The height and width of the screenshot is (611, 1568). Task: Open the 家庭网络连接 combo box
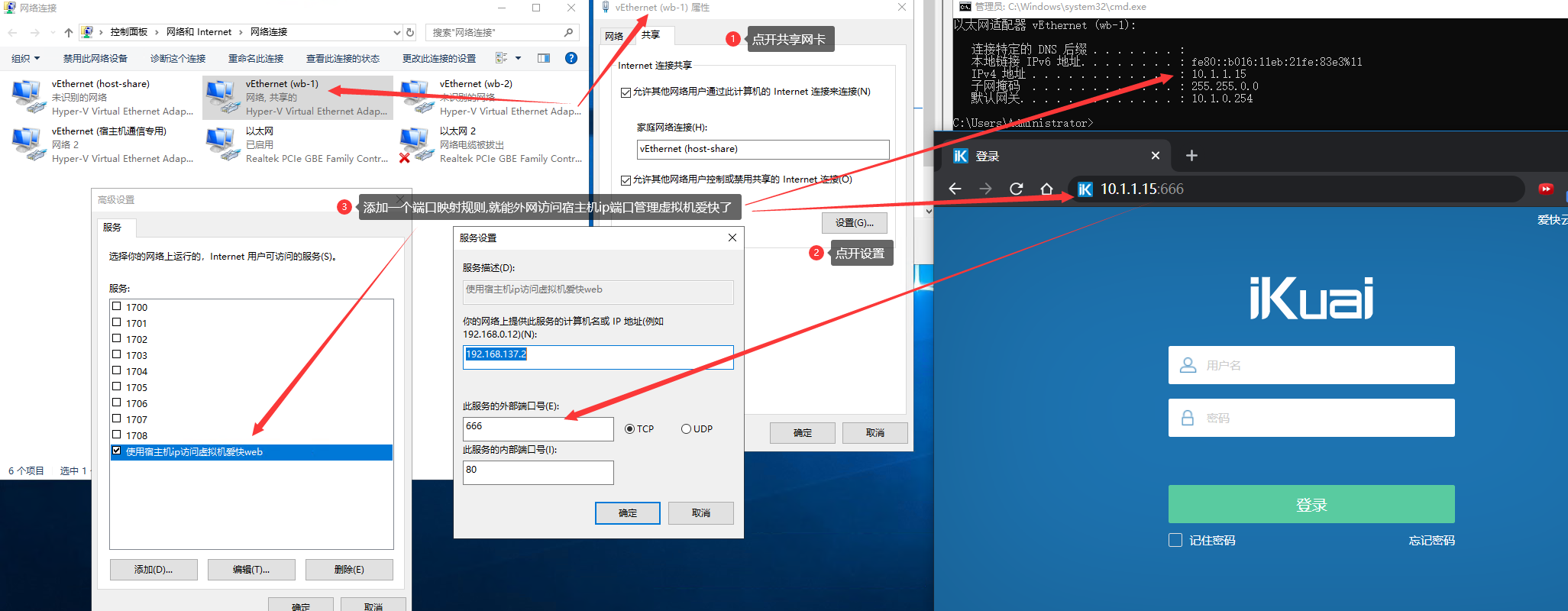click(763, 149)
